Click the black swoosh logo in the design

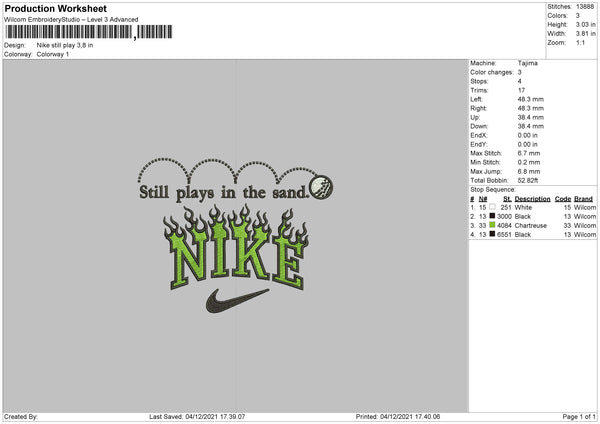(237, 301)
